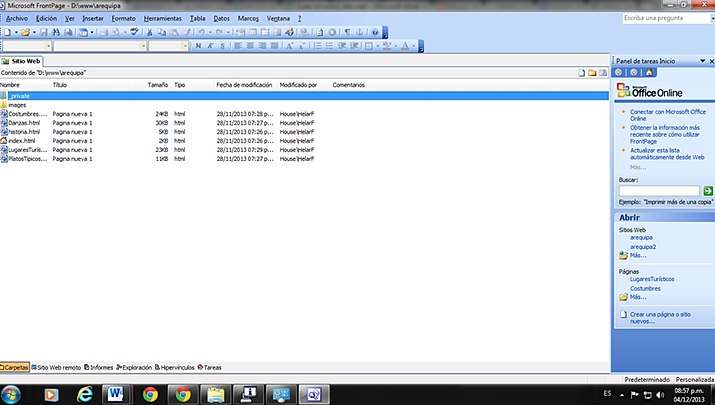Click the Italic K formatting icon
The height and width of the screenshot is (405, 715).
pyautogui.click(x=210, y=46)
